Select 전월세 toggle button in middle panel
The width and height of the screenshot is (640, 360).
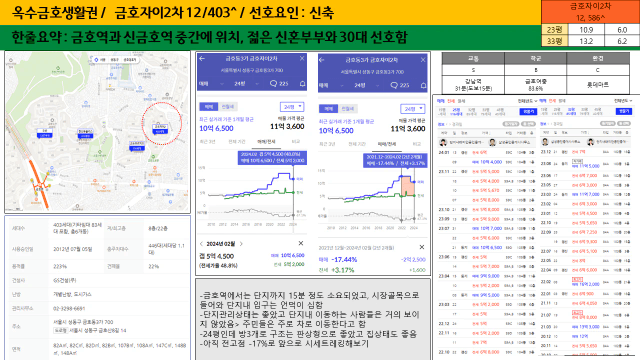click(x=348, y=109)
